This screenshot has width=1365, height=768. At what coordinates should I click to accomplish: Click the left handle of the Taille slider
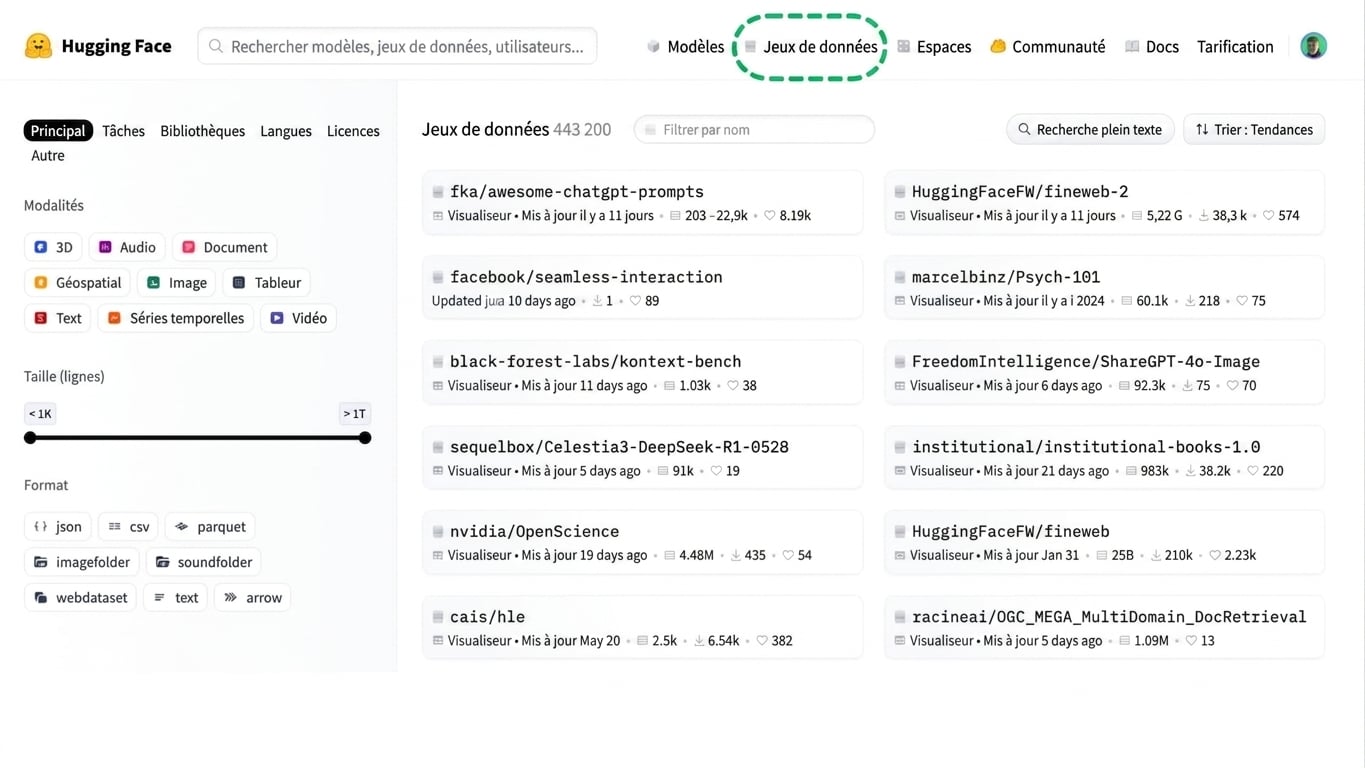(x=30, y=438)
